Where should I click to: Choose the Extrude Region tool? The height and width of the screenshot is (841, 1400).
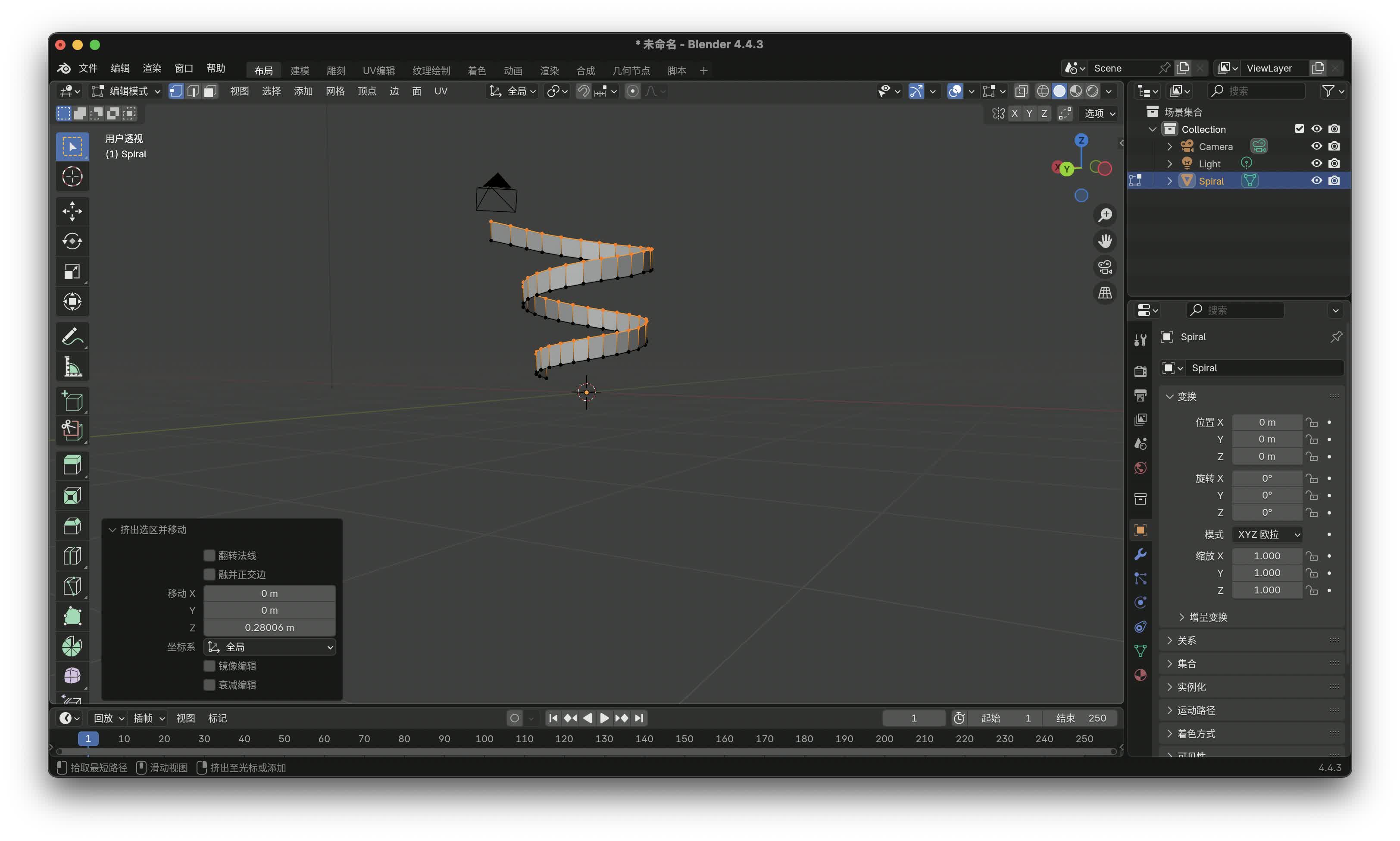pos(72,465)
